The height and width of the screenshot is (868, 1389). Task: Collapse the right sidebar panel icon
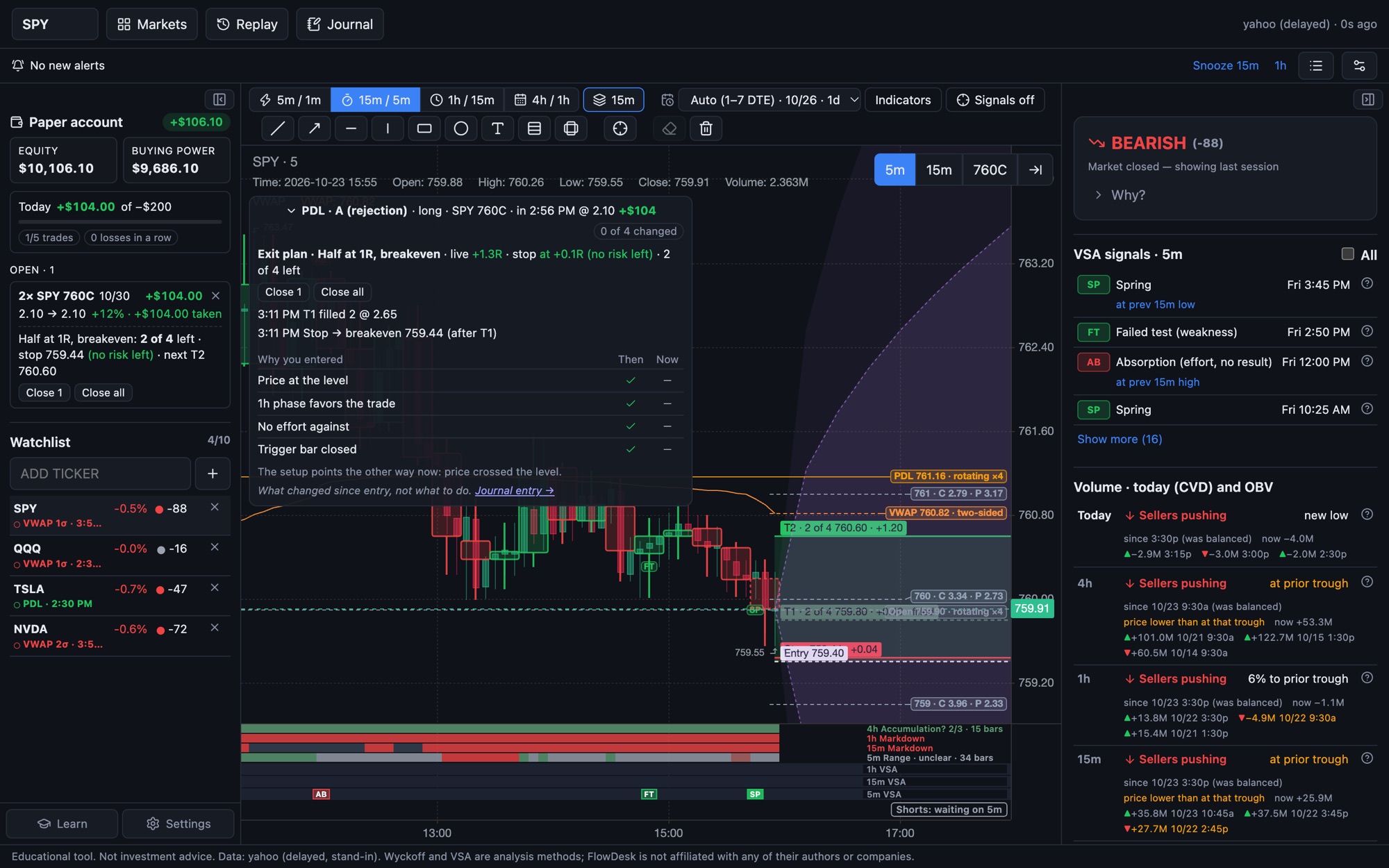click(x=1367, y=99)
